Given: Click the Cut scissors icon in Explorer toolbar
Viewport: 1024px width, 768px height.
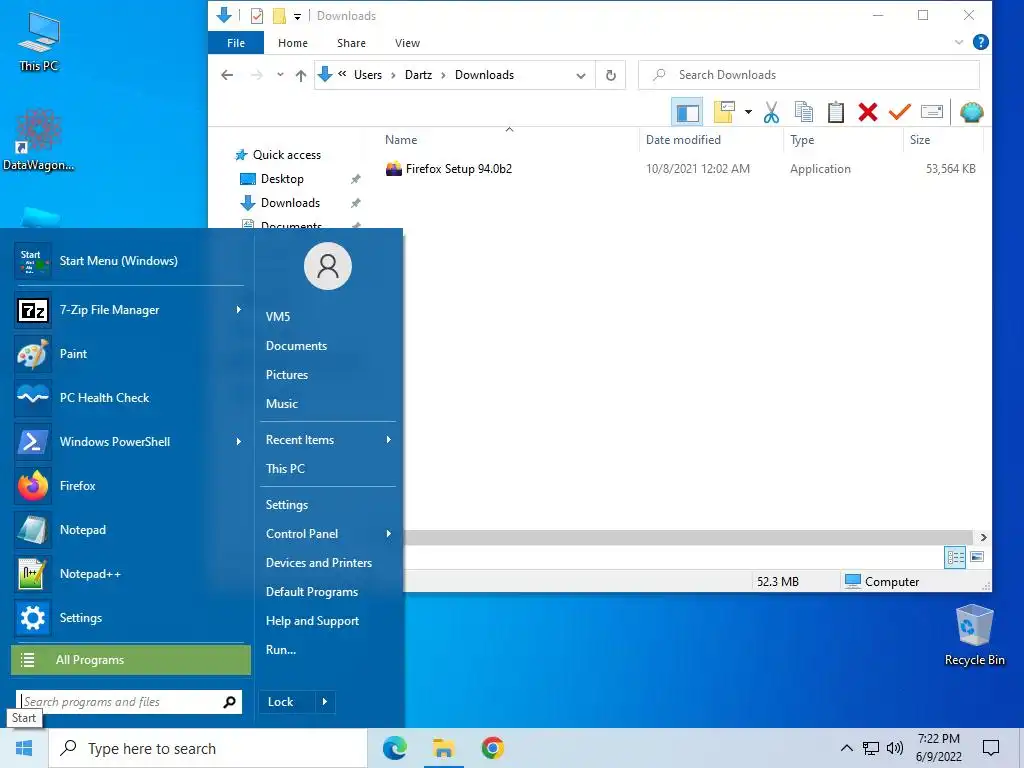Looking at the screenshot, I should tap(771, 112).
